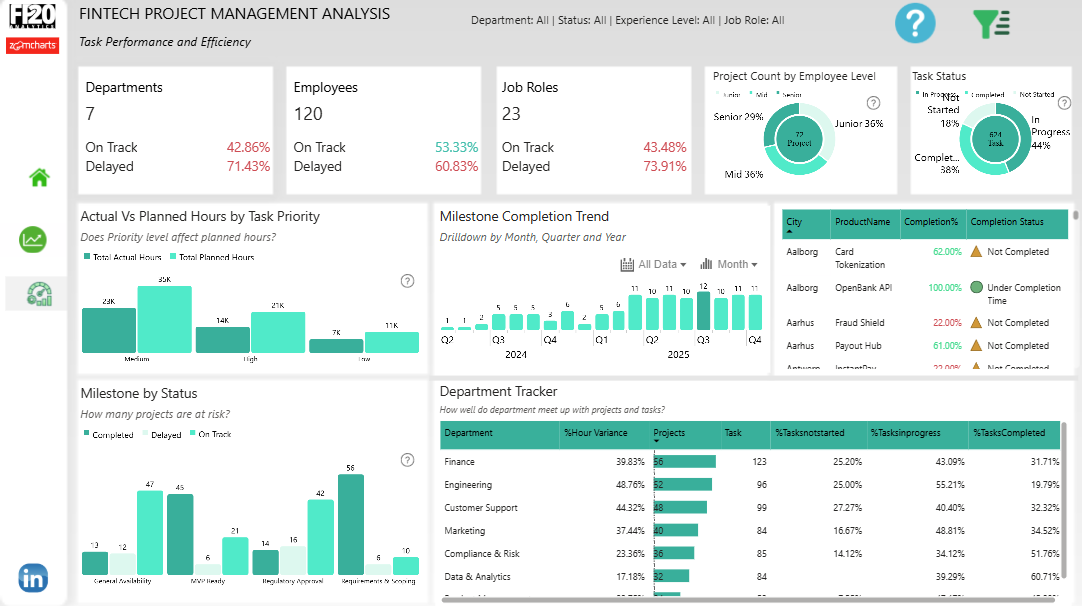Click warning triangle for Payout Hub row
The width and height of the screenshot is (1082, 606).
(x=976, y=345)
